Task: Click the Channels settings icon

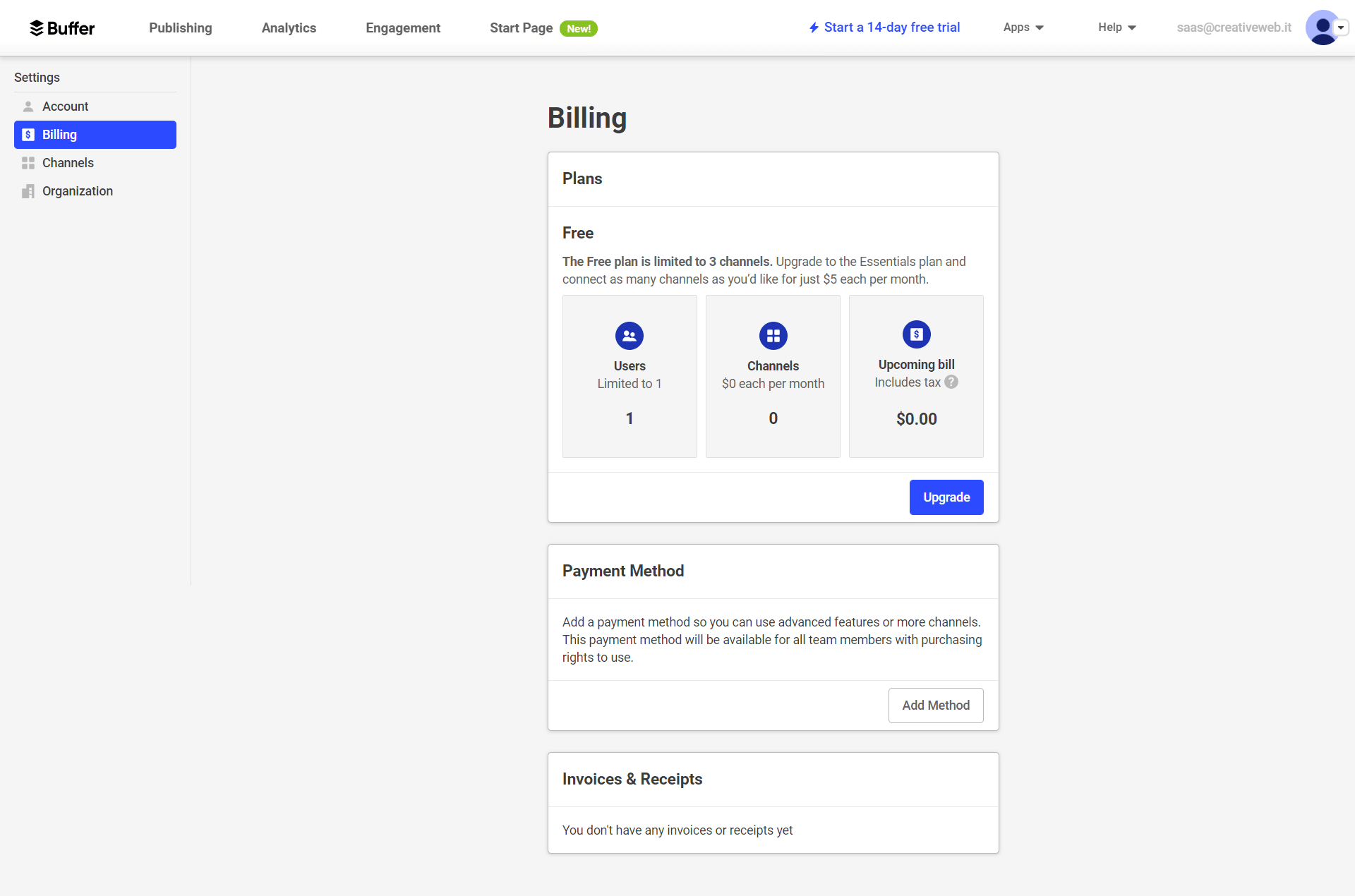Action: [x=28, y=162]
